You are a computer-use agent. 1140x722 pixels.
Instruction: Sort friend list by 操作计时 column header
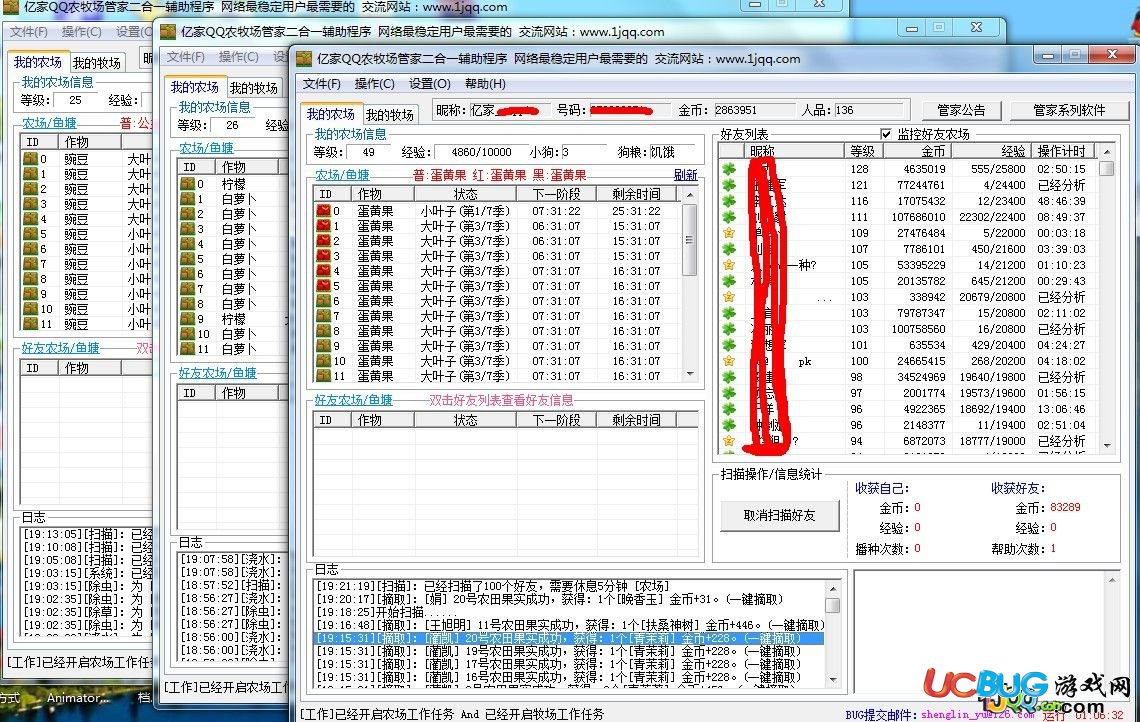tap(1061, 151)
